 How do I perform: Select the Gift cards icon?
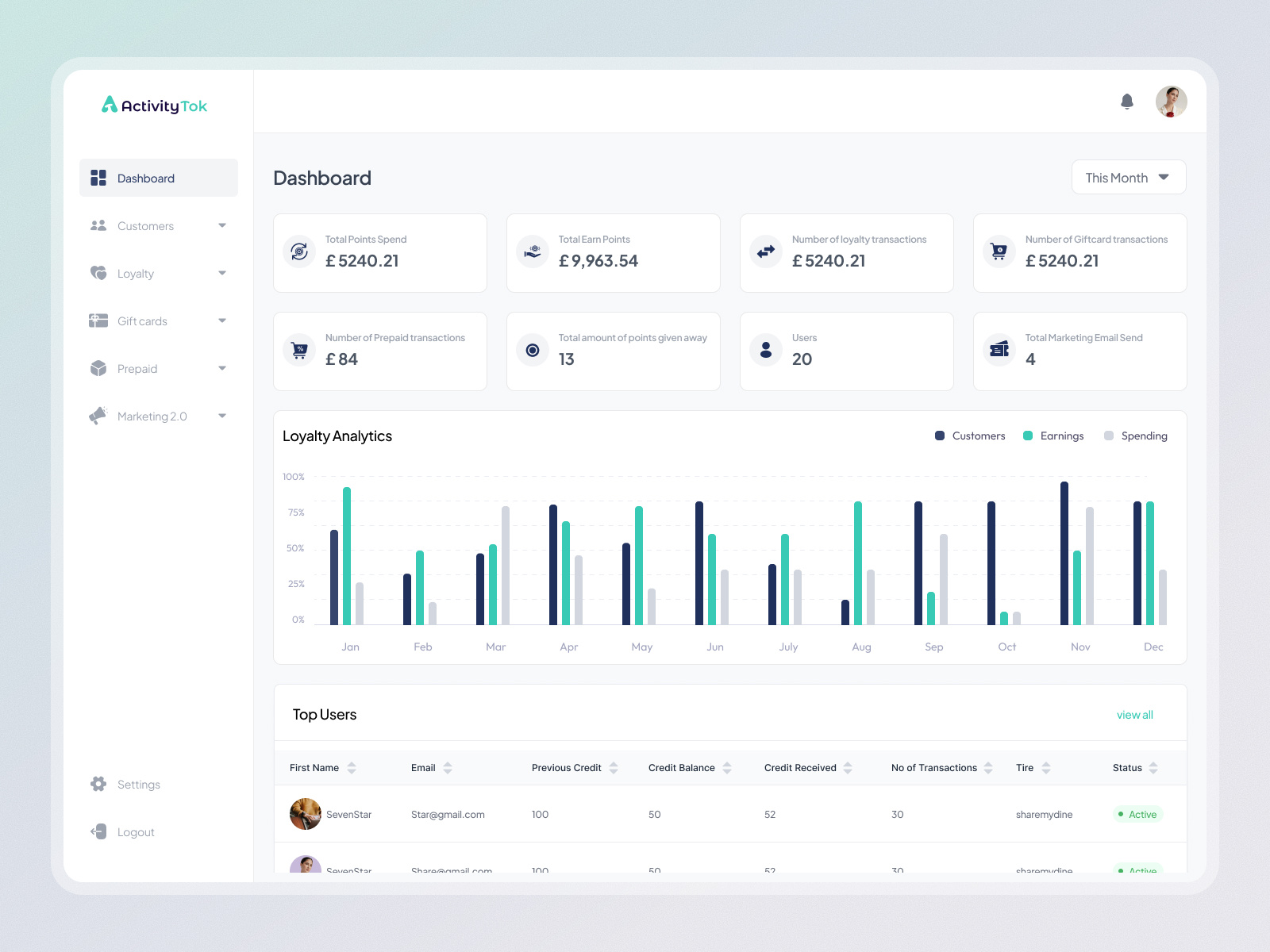click(x=98, y=321)
